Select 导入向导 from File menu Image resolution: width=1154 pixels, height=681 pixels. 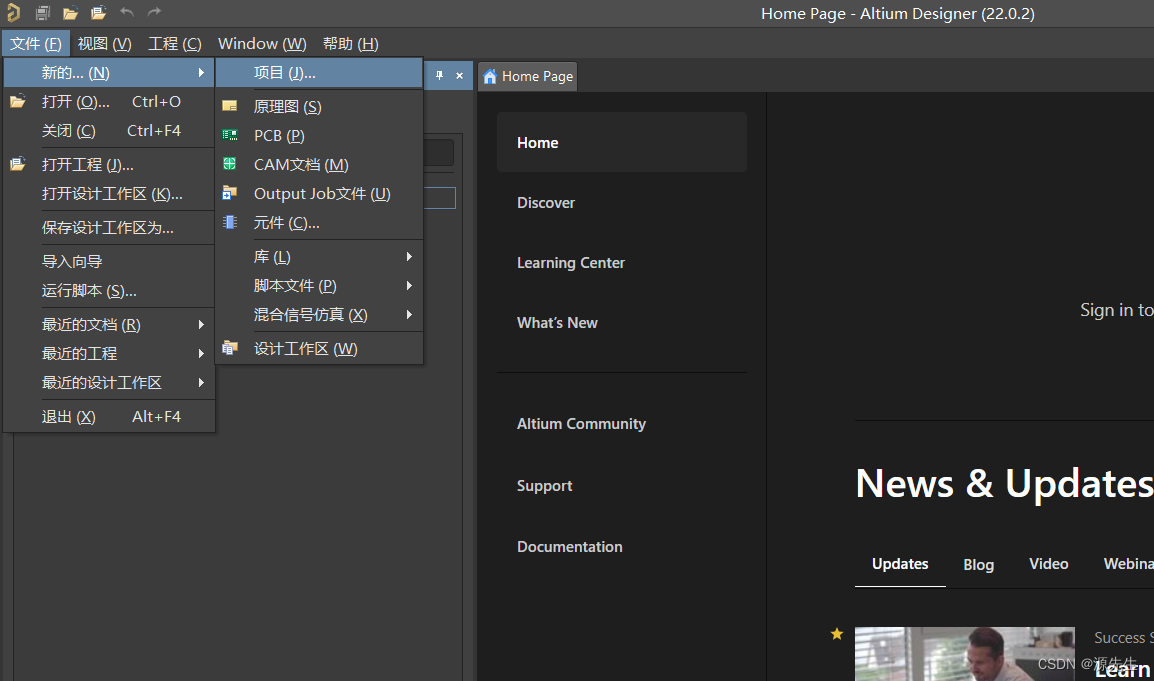coord(109,261)
